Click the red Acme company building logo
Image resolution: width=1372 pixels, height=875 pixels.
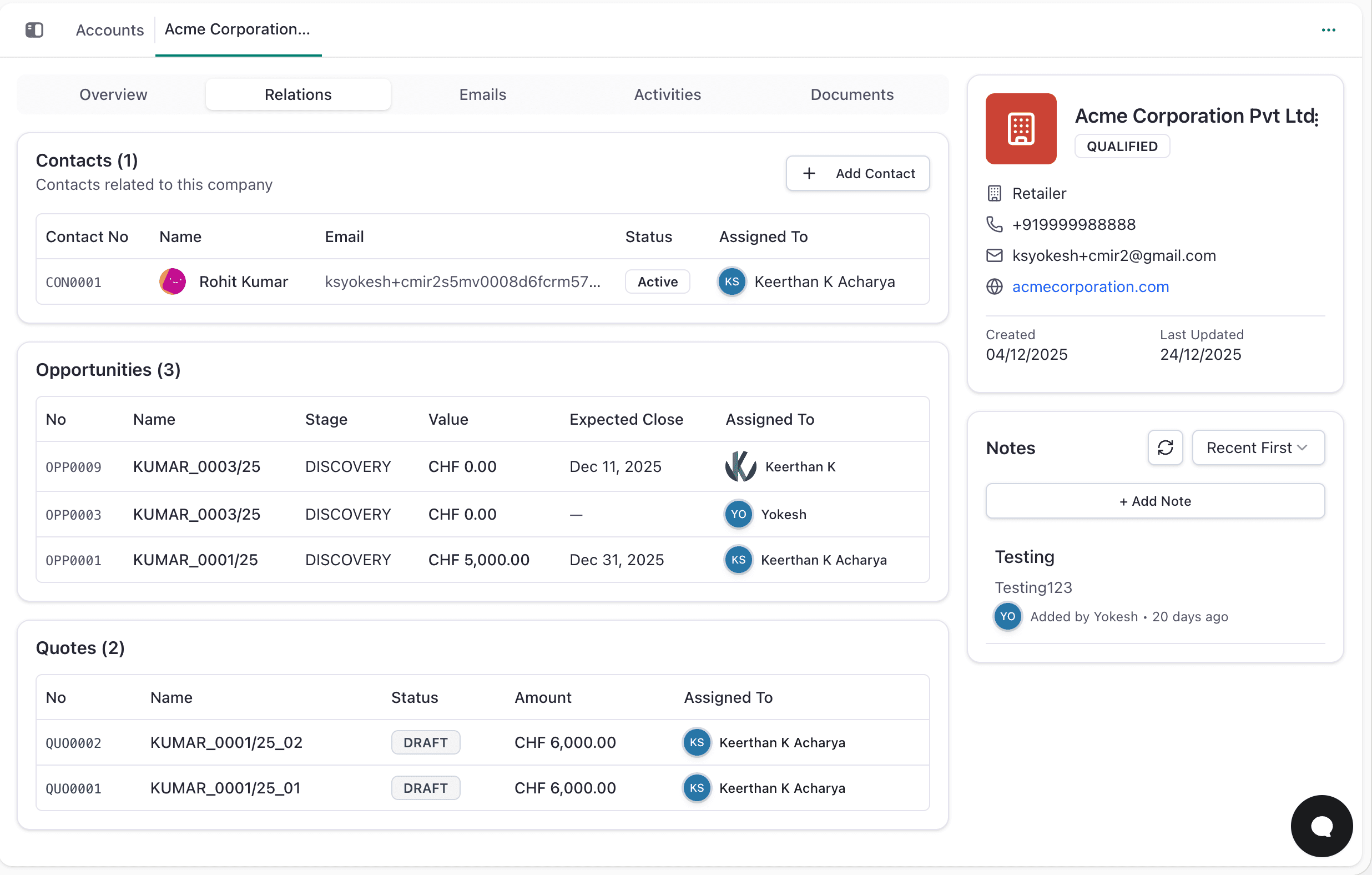coord(1021,128)
